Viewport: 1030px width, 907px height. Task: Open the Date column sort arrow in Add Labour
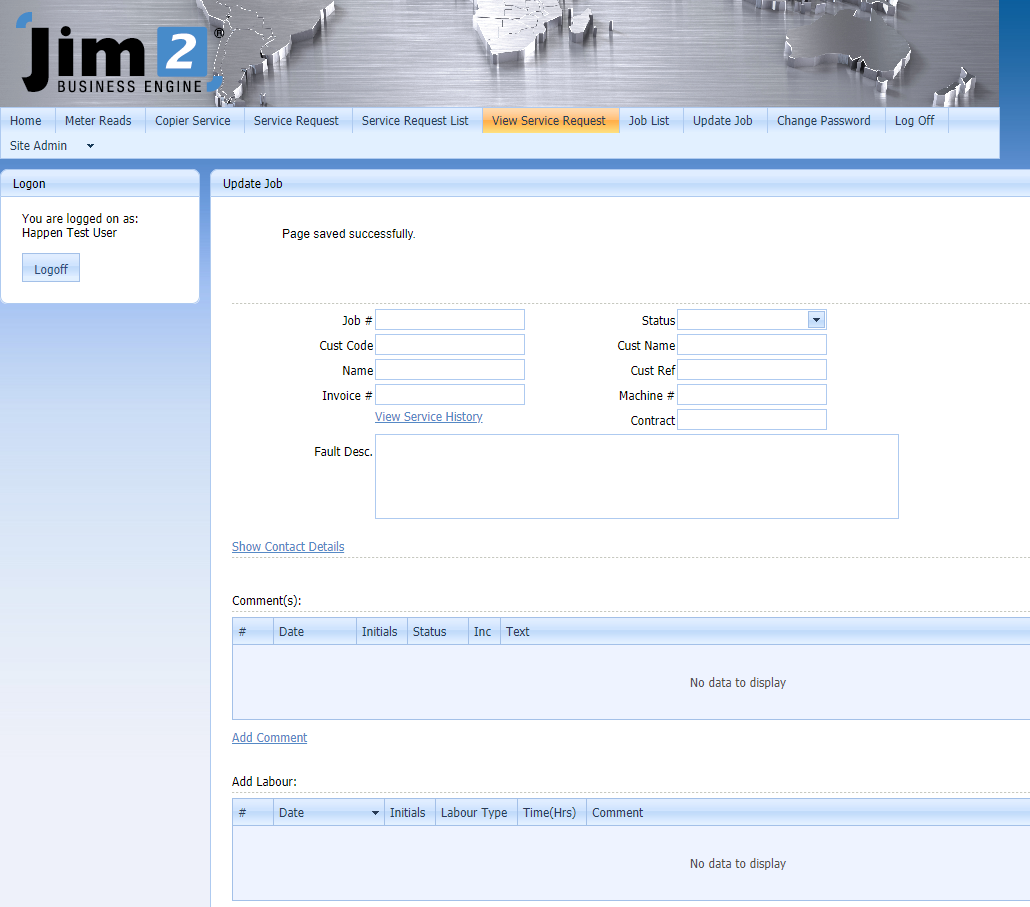(375, 813)
